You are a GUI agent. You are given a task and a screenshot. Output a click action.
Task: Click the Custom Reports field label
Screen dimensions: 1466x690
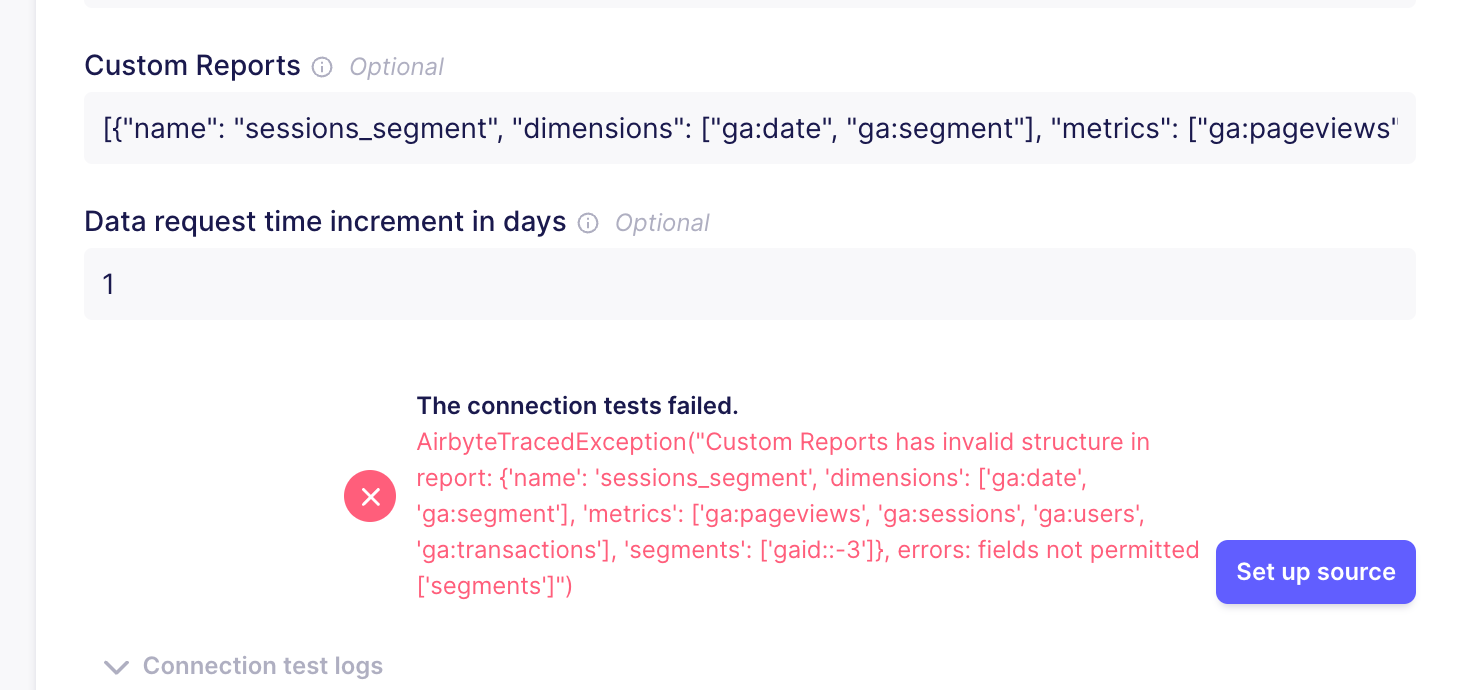192,66
